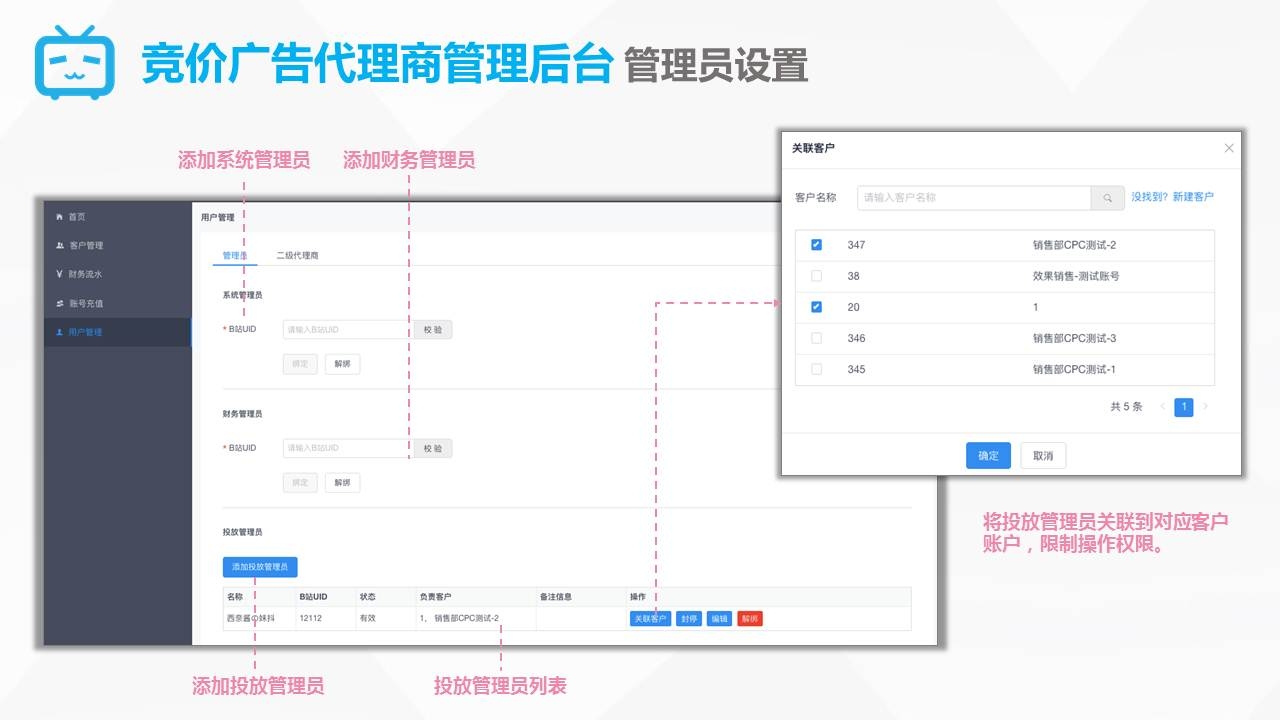1280x720 pixels.
Task: Select page 1 in pagination
Action: point(1184,407)
